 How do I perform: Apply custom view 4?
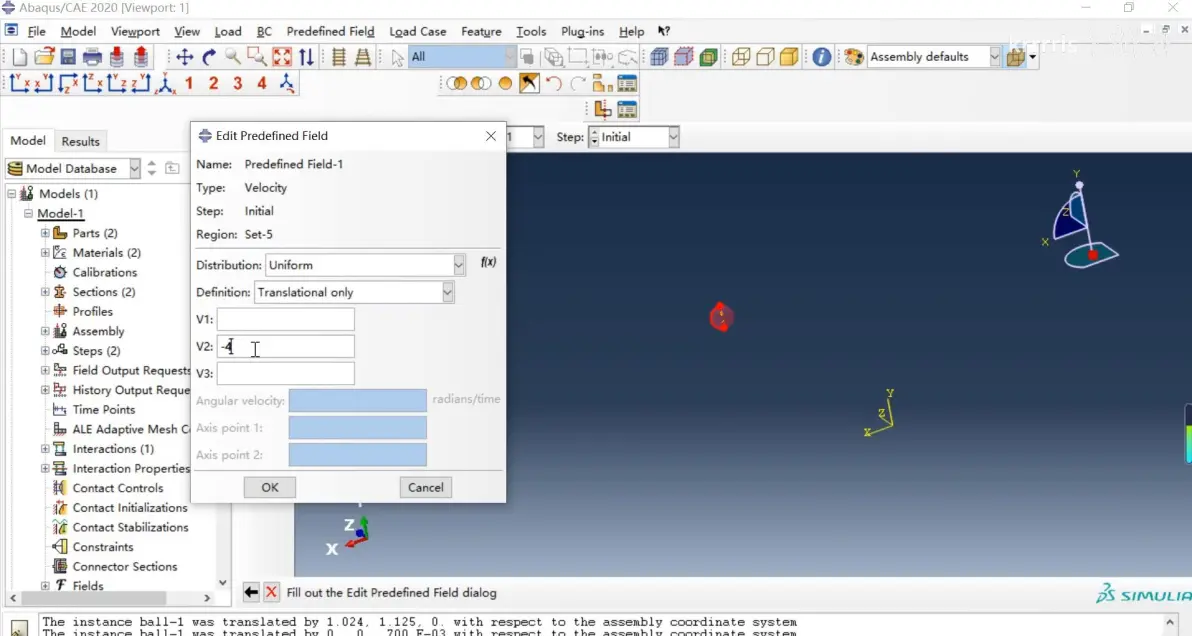tap(262, 84)
